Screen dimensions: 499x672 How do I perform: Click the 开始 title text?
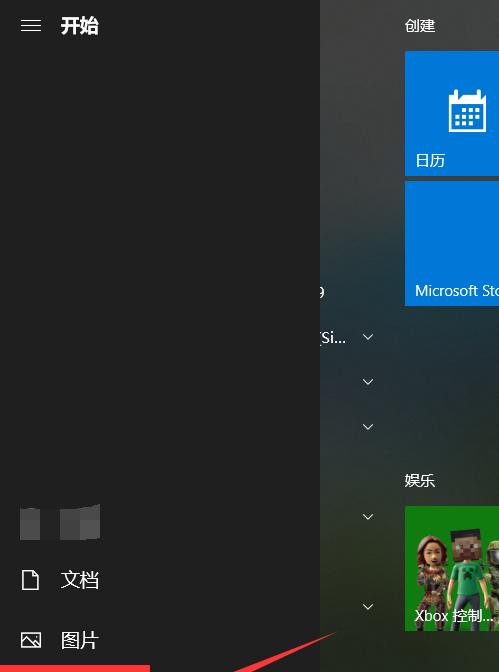[x=80, y=26]
